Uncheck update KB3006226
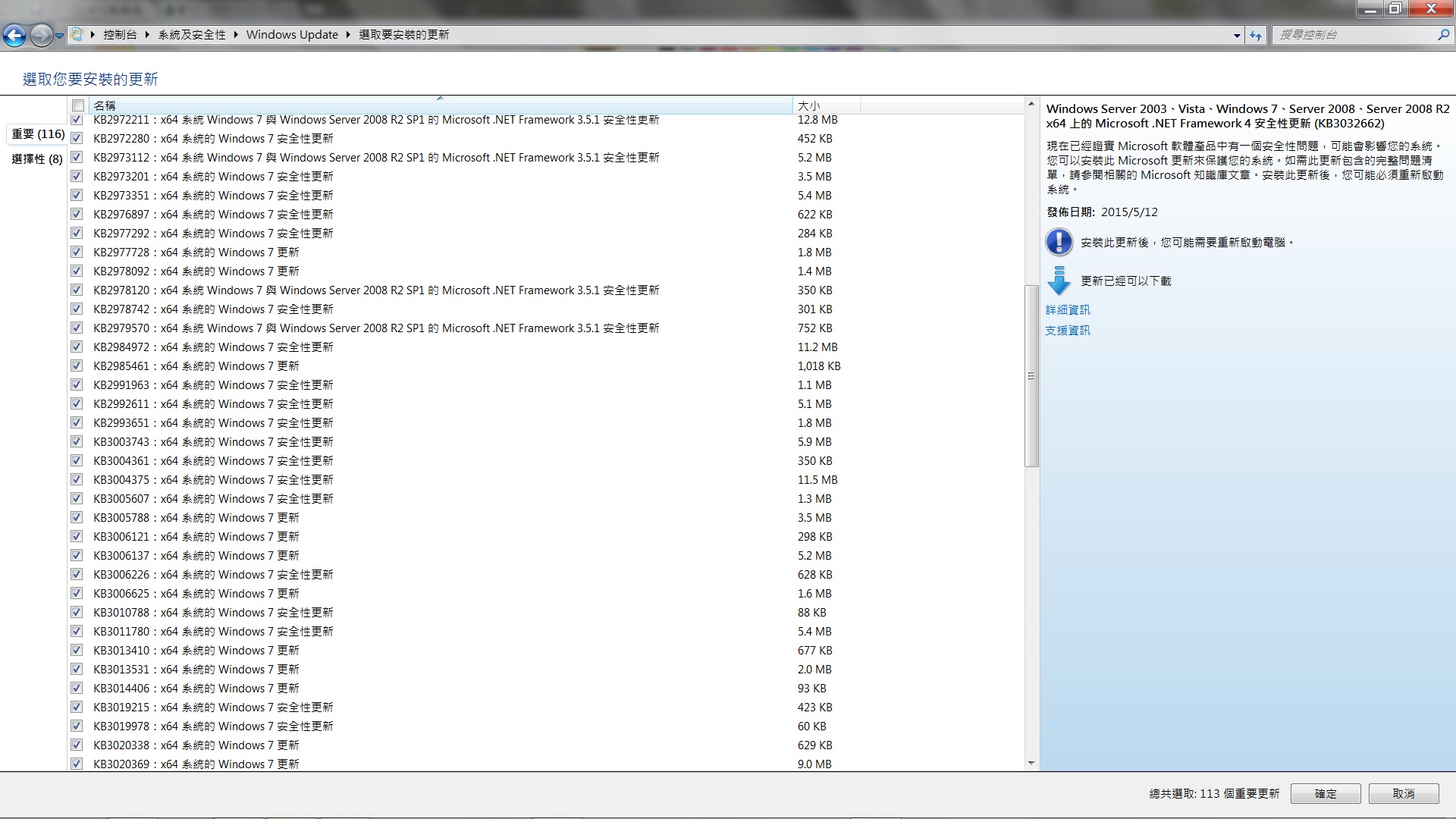1456x819 pixels. 77,574
